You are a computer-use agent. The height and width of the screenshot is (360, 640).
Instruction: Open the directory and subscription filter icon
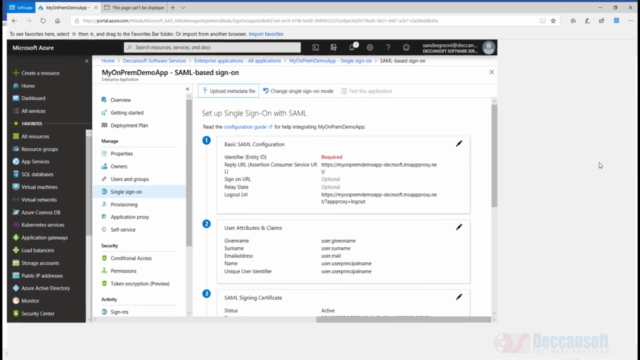(333, 47)
